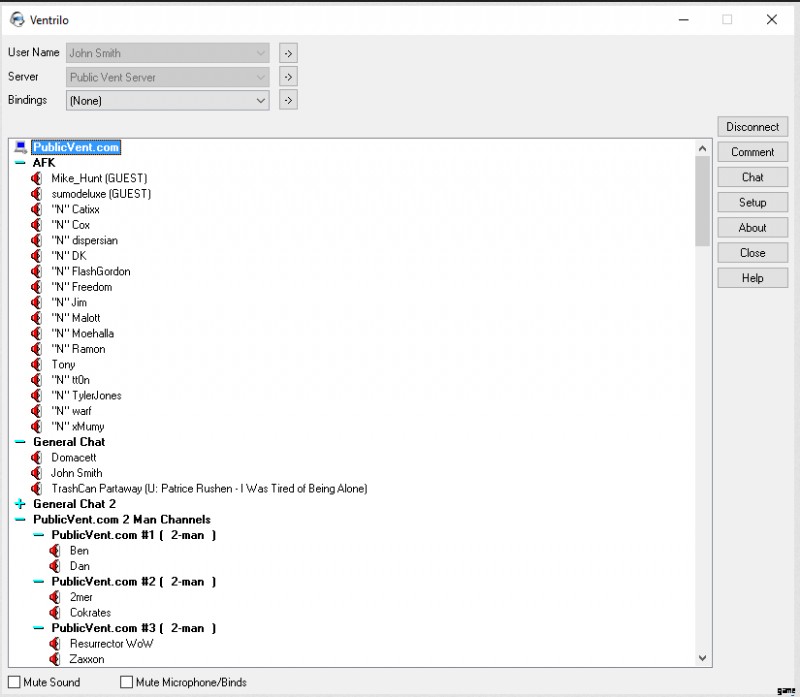This screenshot has width=800, height=697.
Task: Click the channel list scrollbar thumb
Action: pos(703,201)
